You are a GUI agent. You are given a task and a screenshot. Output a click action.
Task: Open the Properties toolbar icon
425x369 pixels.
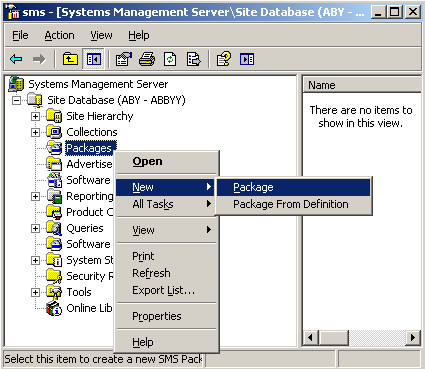(124, 59)
